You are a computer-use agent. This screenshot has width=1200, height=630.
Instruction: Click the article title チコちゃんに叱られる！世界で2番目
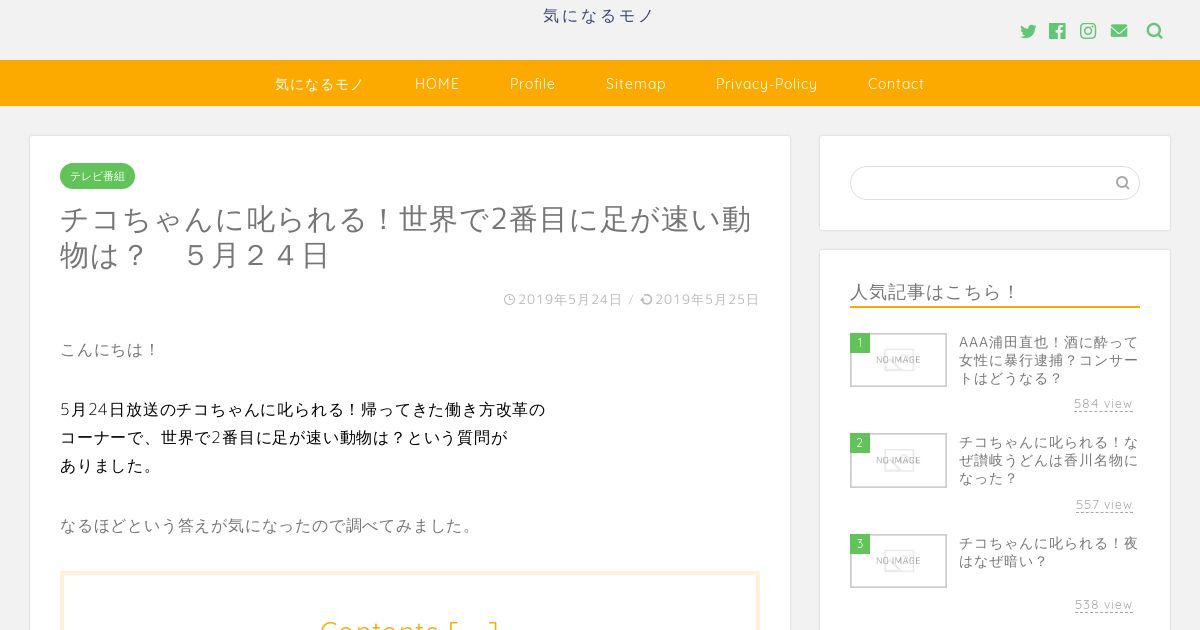coord(405,237)
